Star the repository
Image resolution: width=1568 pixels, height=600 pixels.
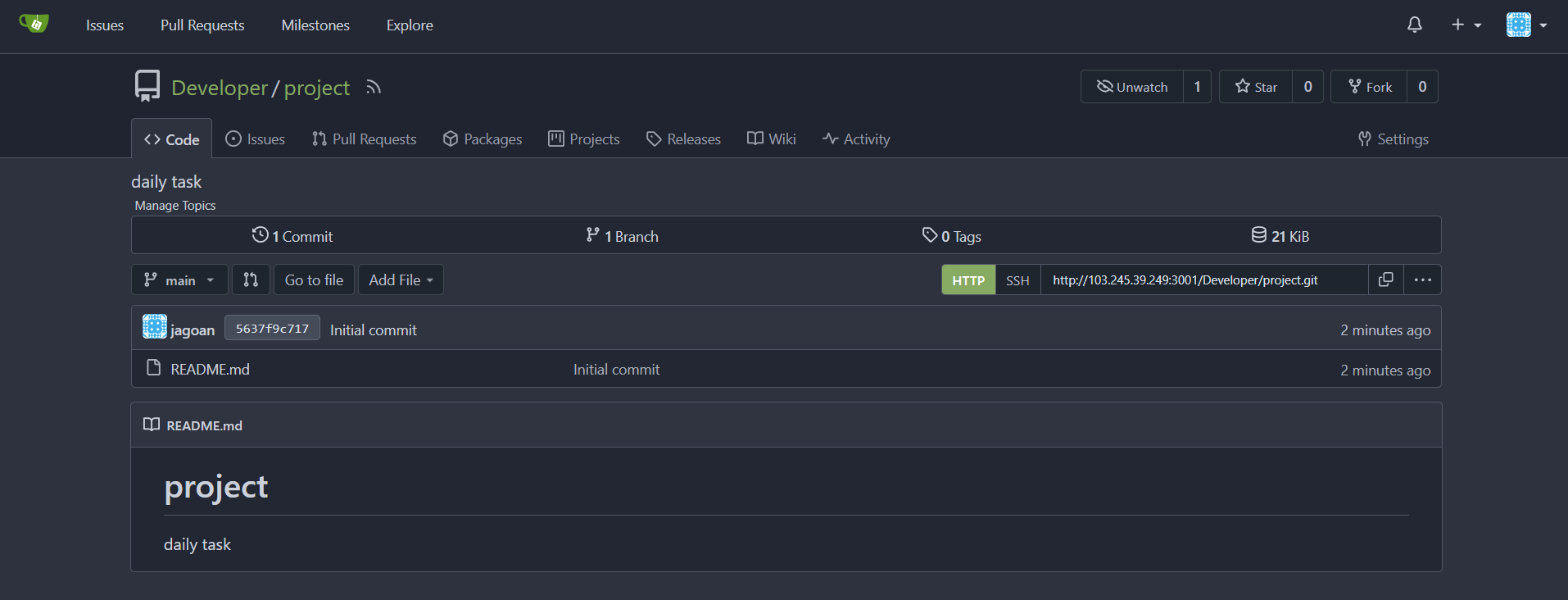point(1256,87)
